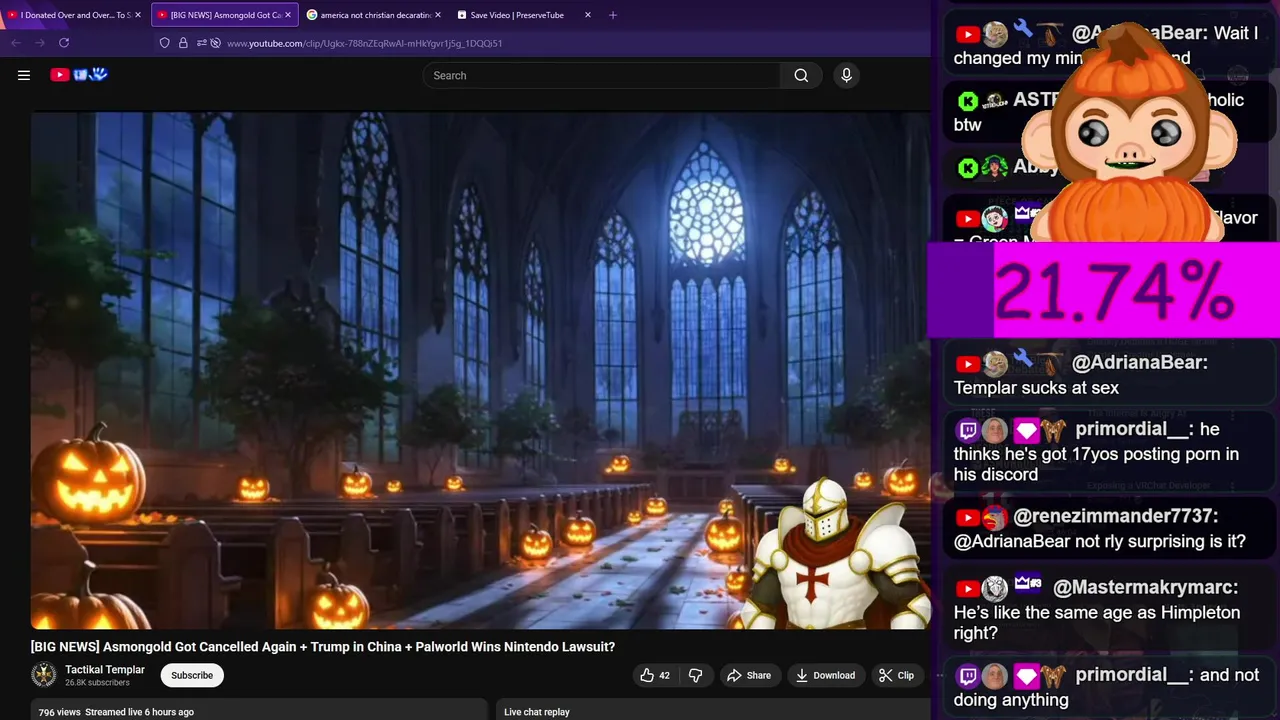The height and width of the screenshot is (720, 1280).
Task: Click the knight templar mascot in video
Action: click(833, 552)
